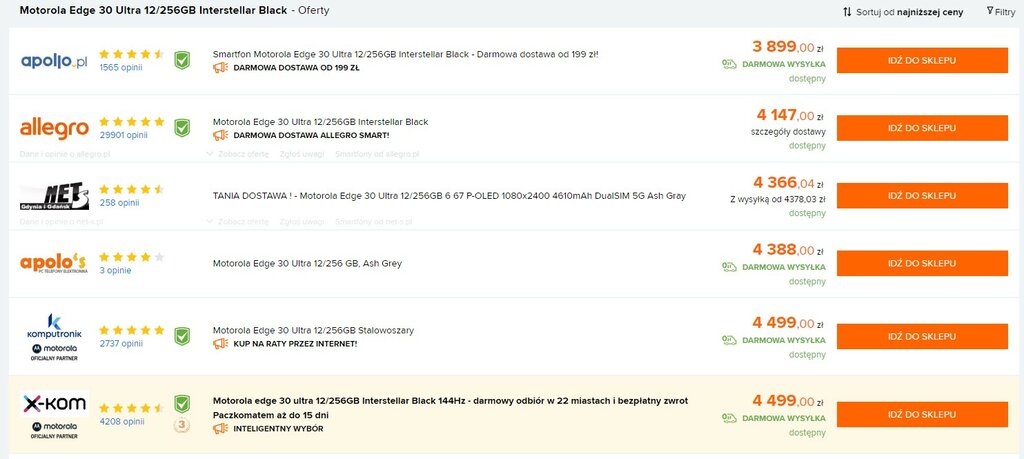Click delivery truck icon in komputronik offer

[x=729, y=340]
